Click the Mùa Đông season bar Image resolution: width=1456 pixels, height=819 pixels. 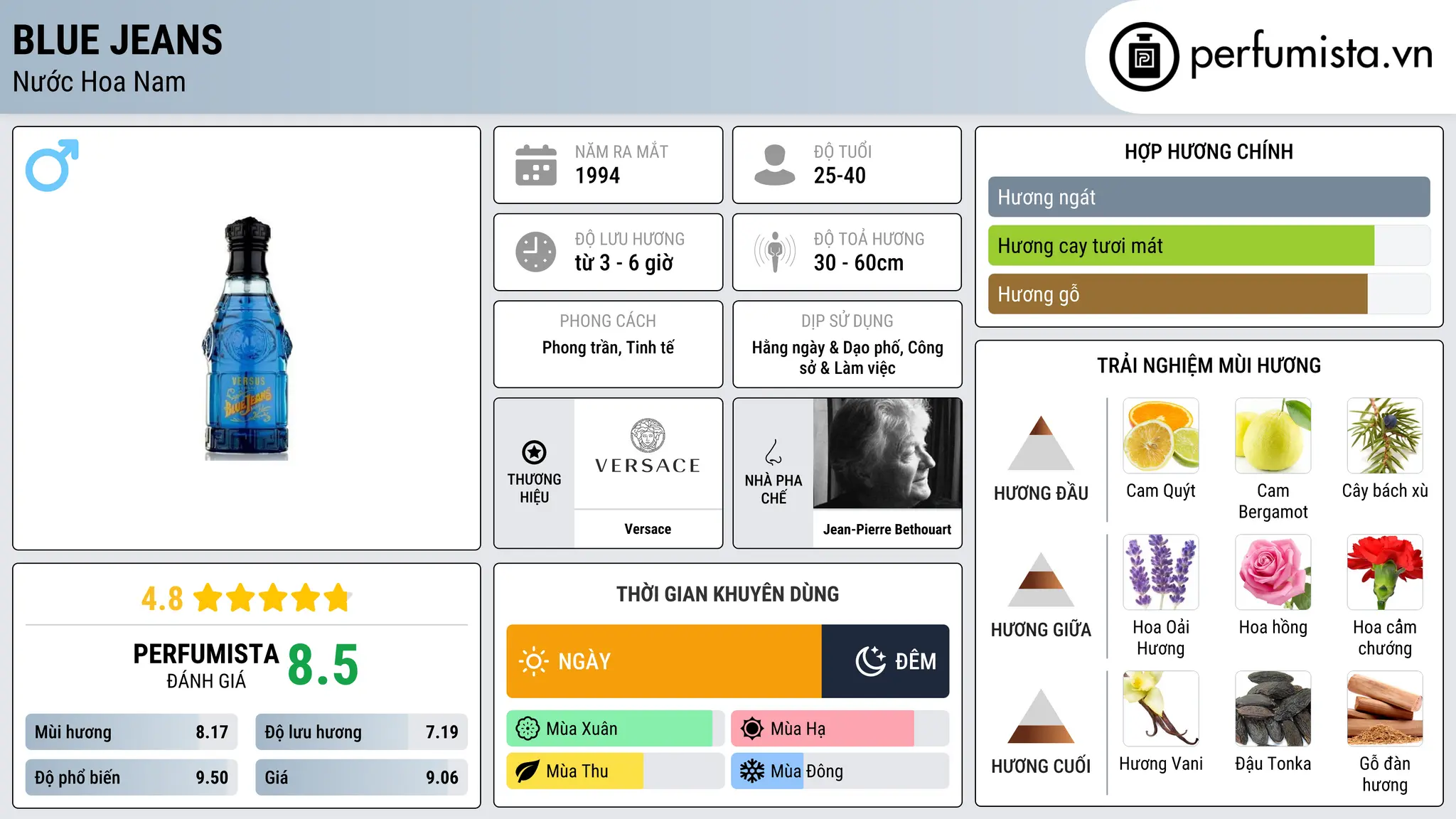(x=840, y=771)
